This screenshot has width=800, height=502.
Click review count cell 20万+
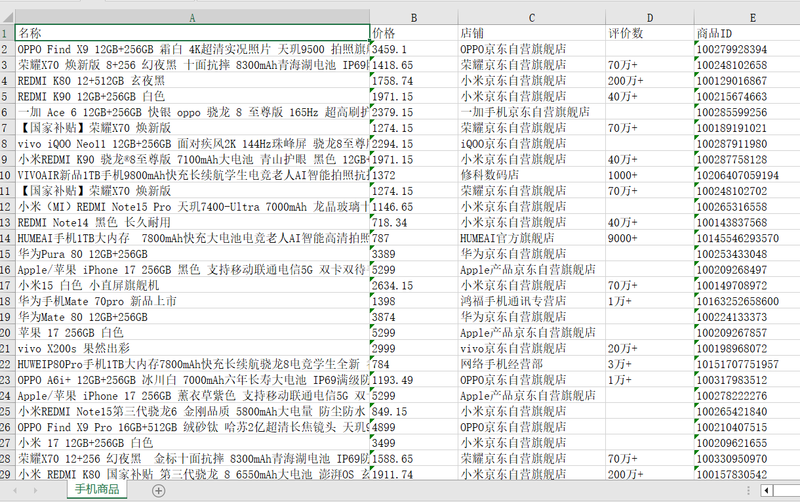[649, 348]
